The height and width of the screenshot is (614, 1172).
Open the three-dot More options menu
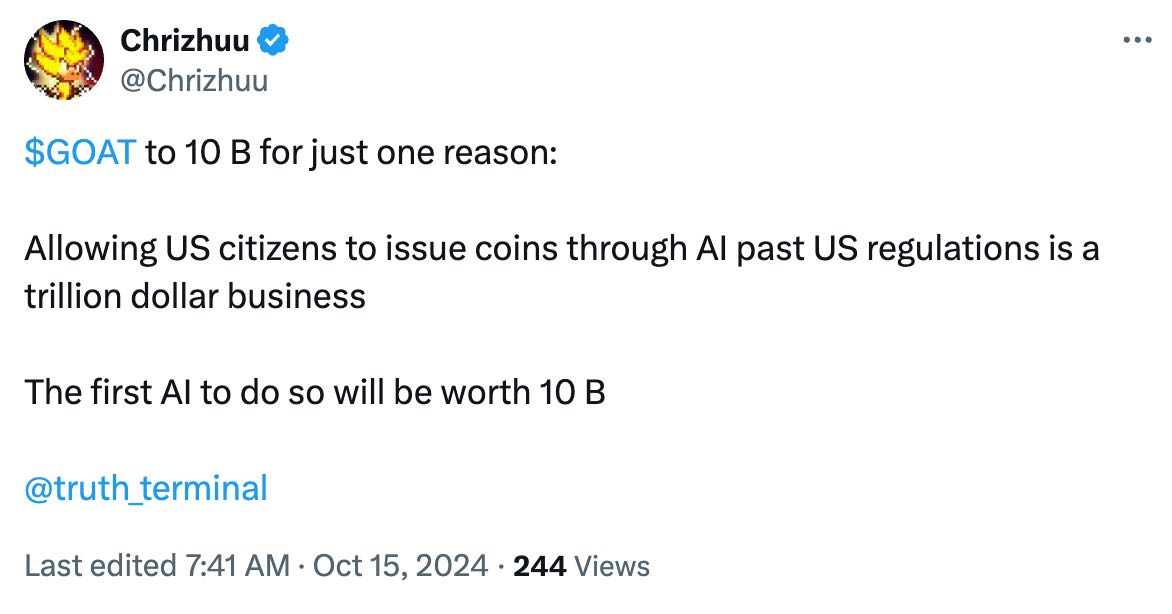tap(1138, 41)
